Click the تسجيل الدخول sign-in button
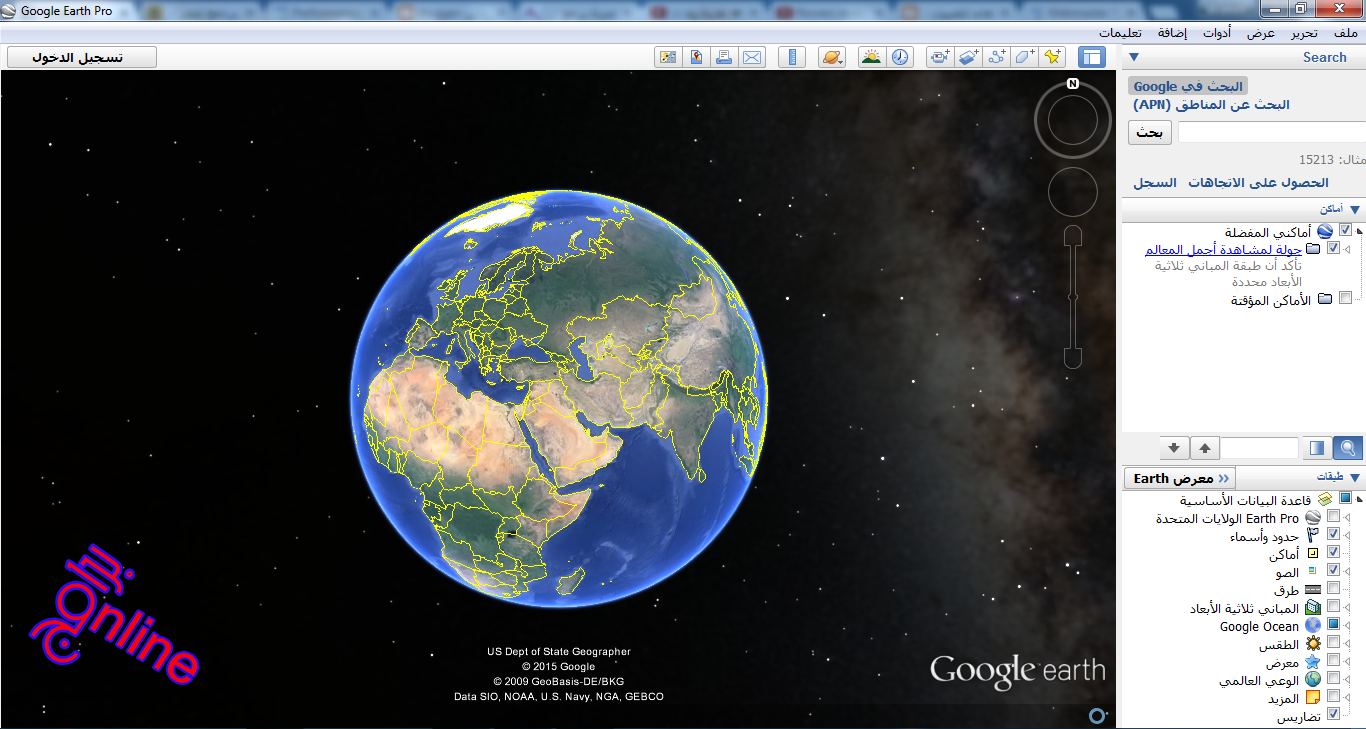 click(82, 57)
